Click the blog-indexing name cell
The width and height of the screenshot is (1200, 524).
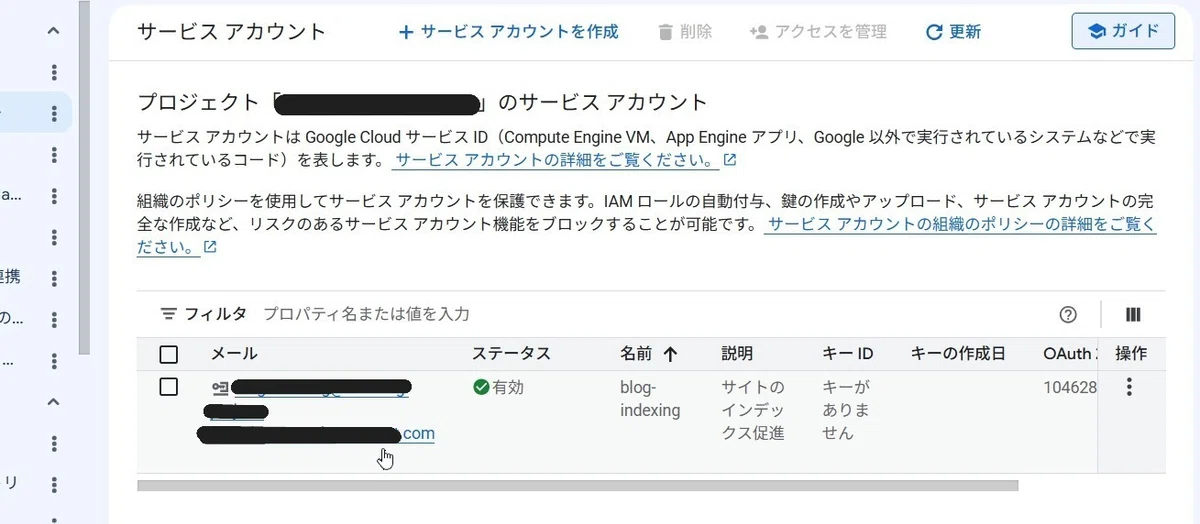click(x=650, y=398)
